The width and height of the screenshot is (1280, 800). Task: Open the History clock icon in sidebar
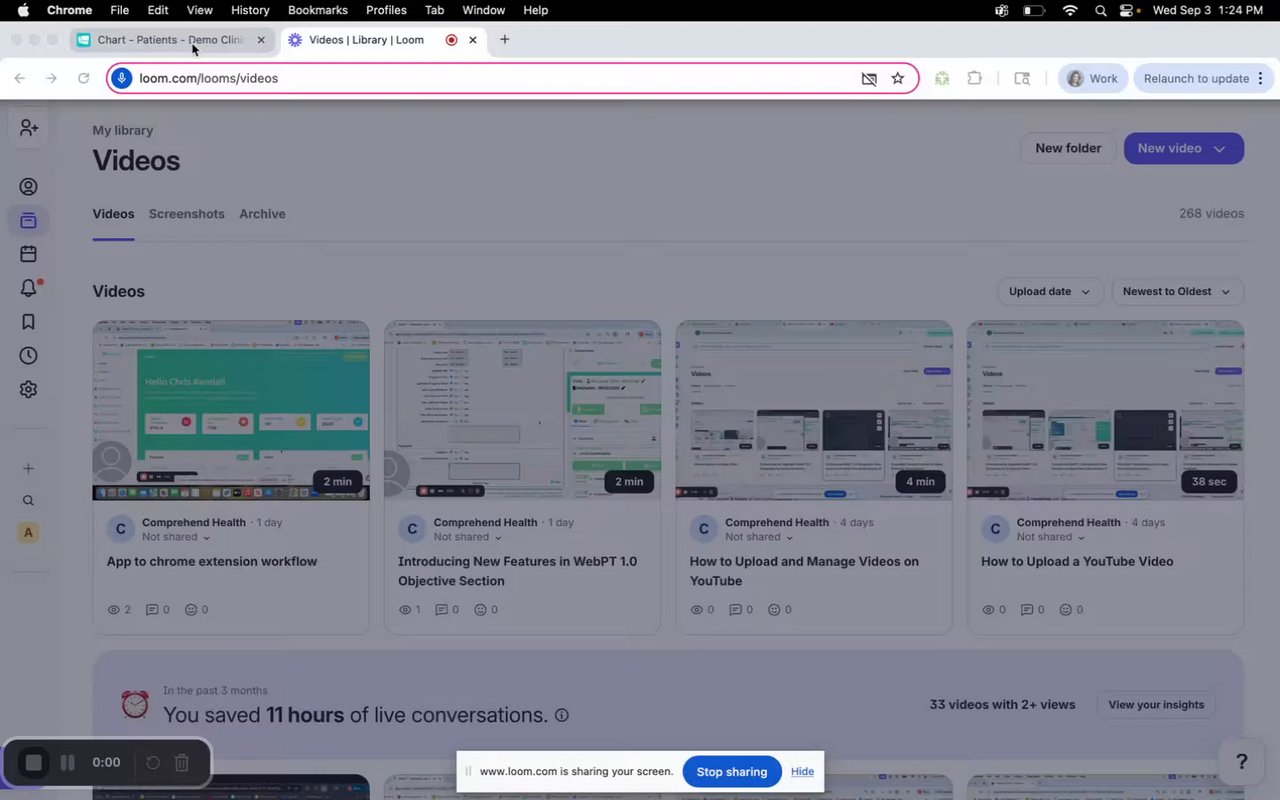tap(28, 356)
